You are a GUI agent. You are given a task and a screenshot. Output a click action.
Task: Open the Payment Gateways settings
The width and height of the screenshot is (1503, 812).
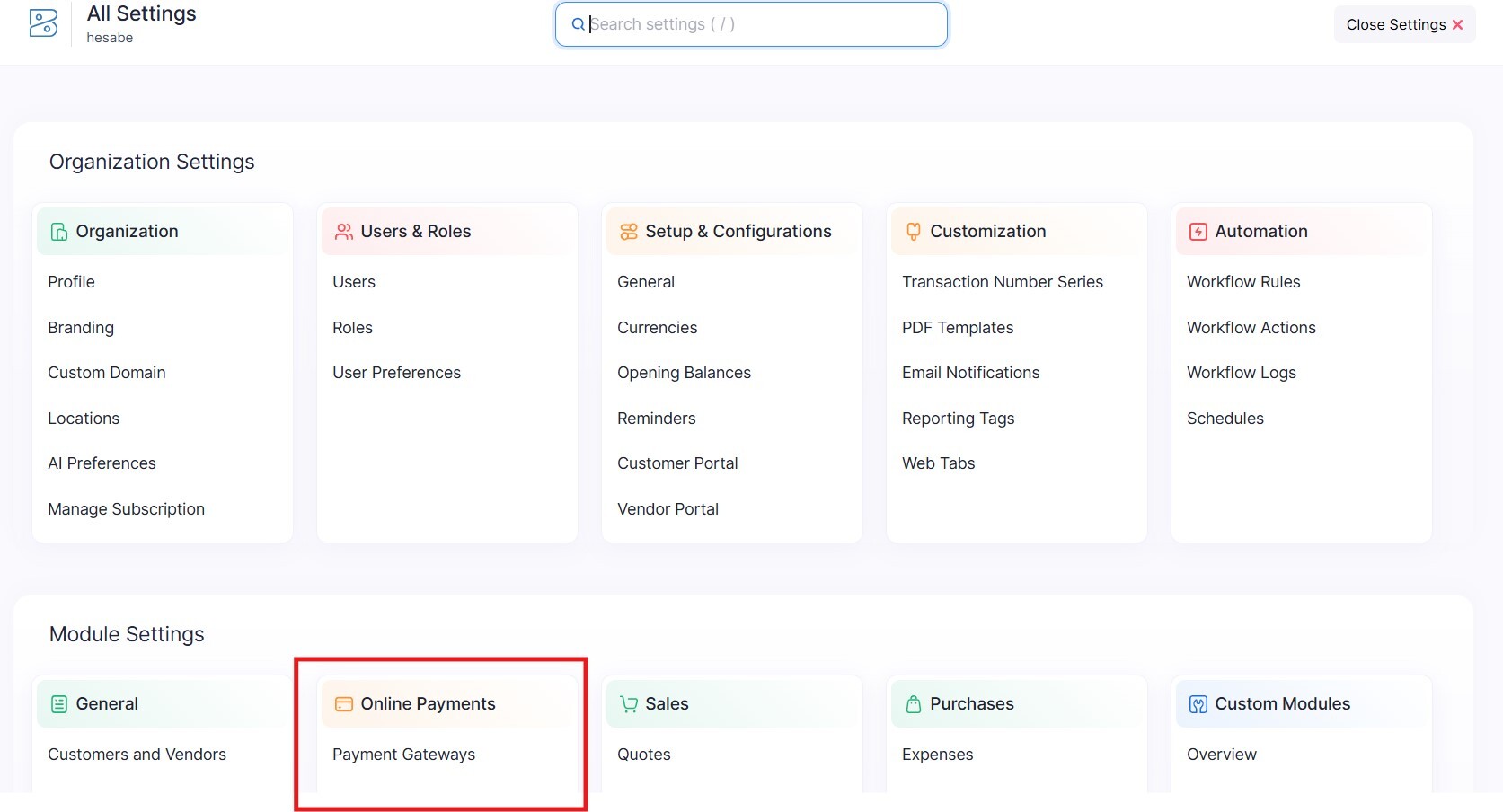coord(403,755)
